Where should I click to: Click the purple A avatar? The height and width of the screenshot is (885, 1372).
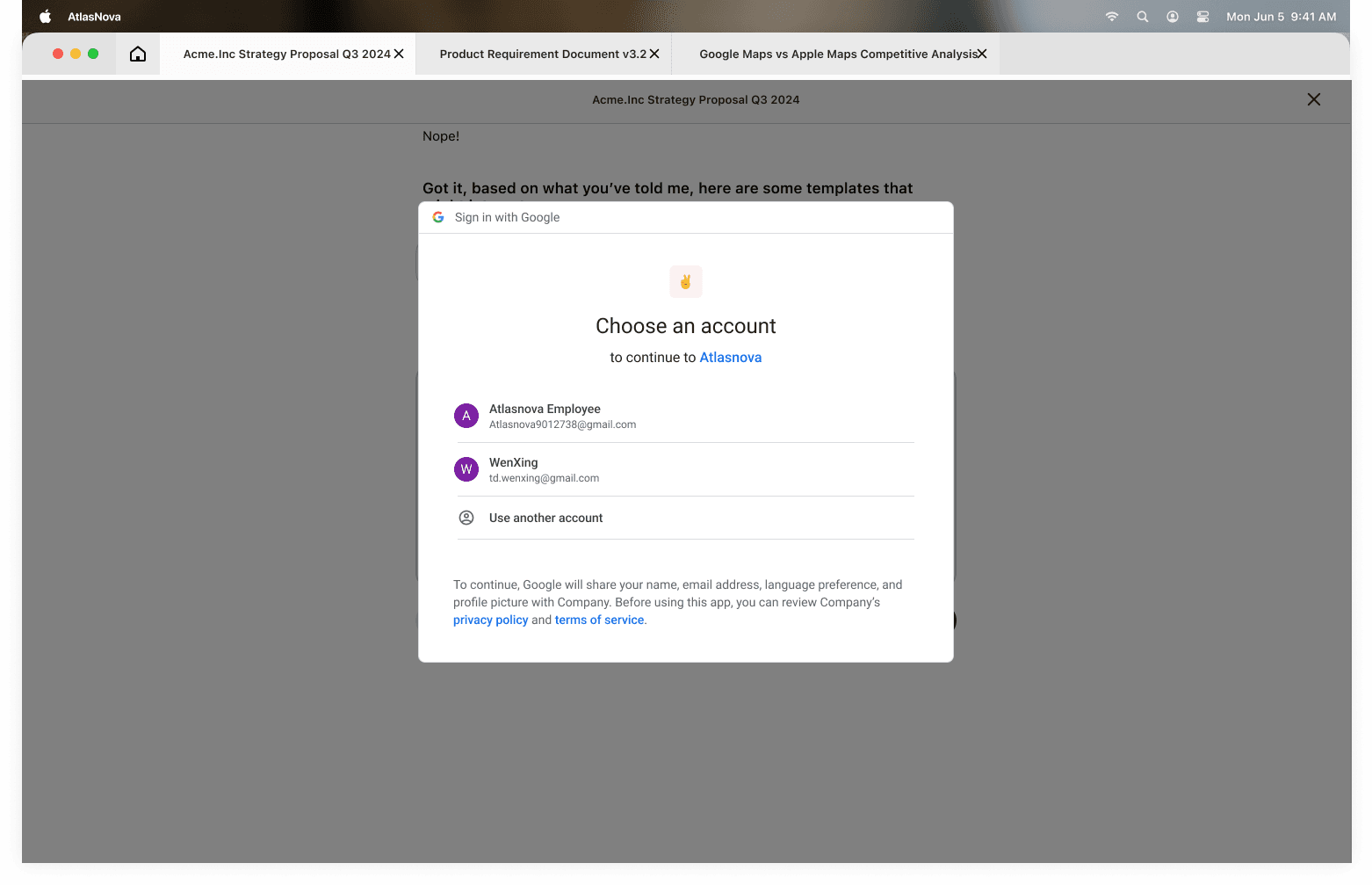coord(466,416)
